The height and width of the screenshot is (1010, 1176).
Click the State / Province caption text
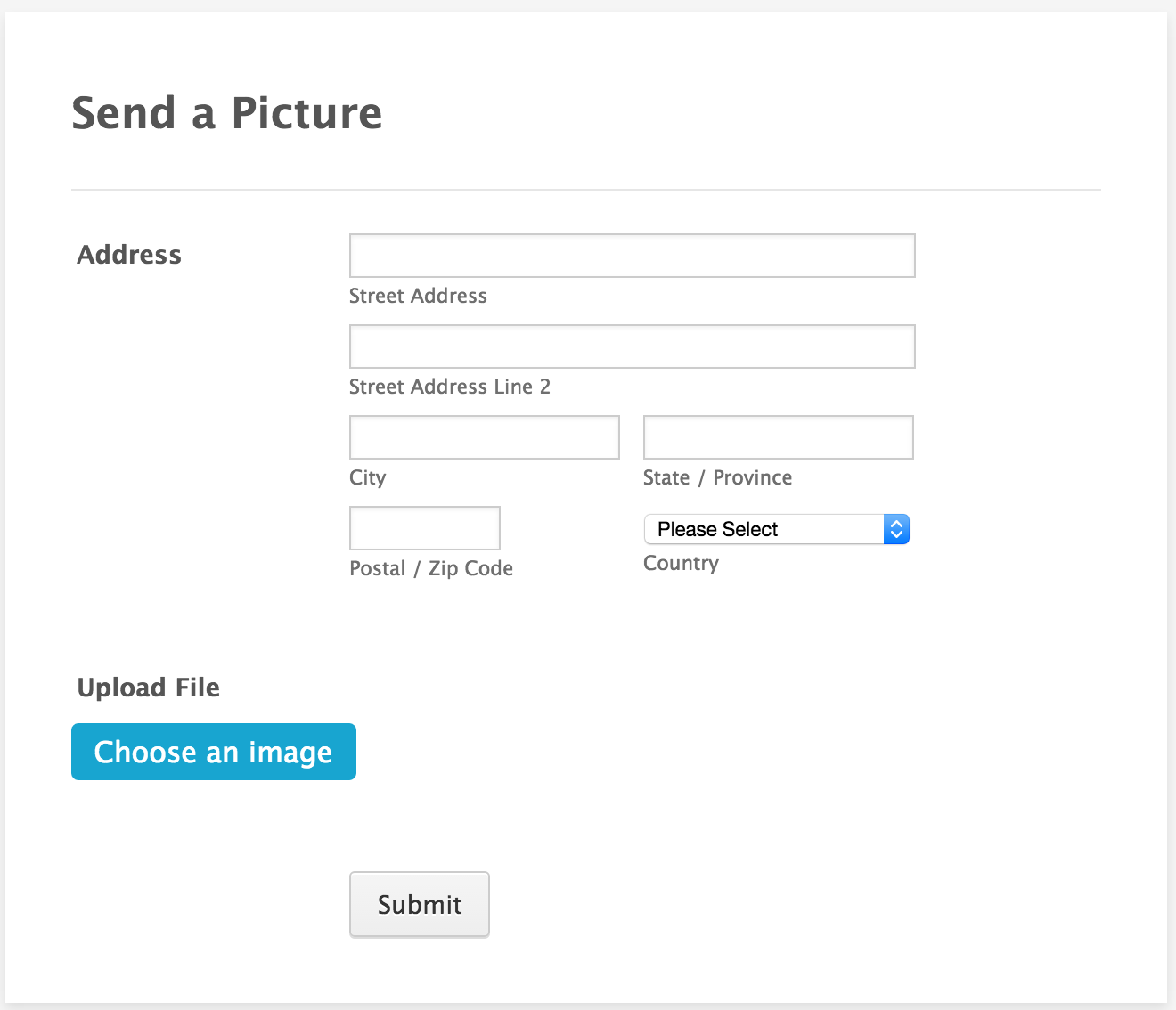pos(717,477)
